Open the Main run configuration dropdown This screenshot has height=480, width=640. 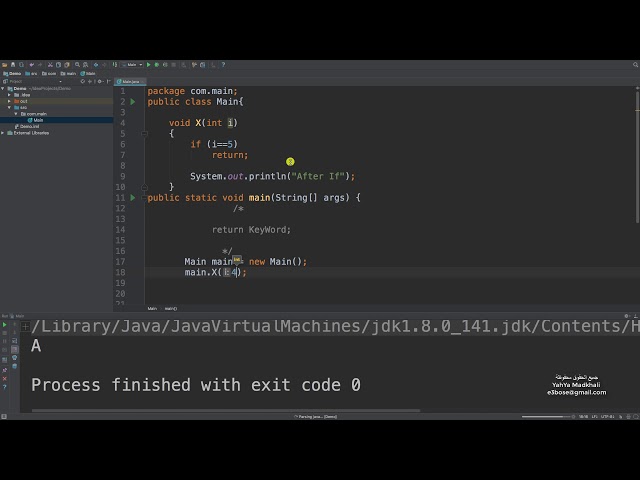pos(132,65)
